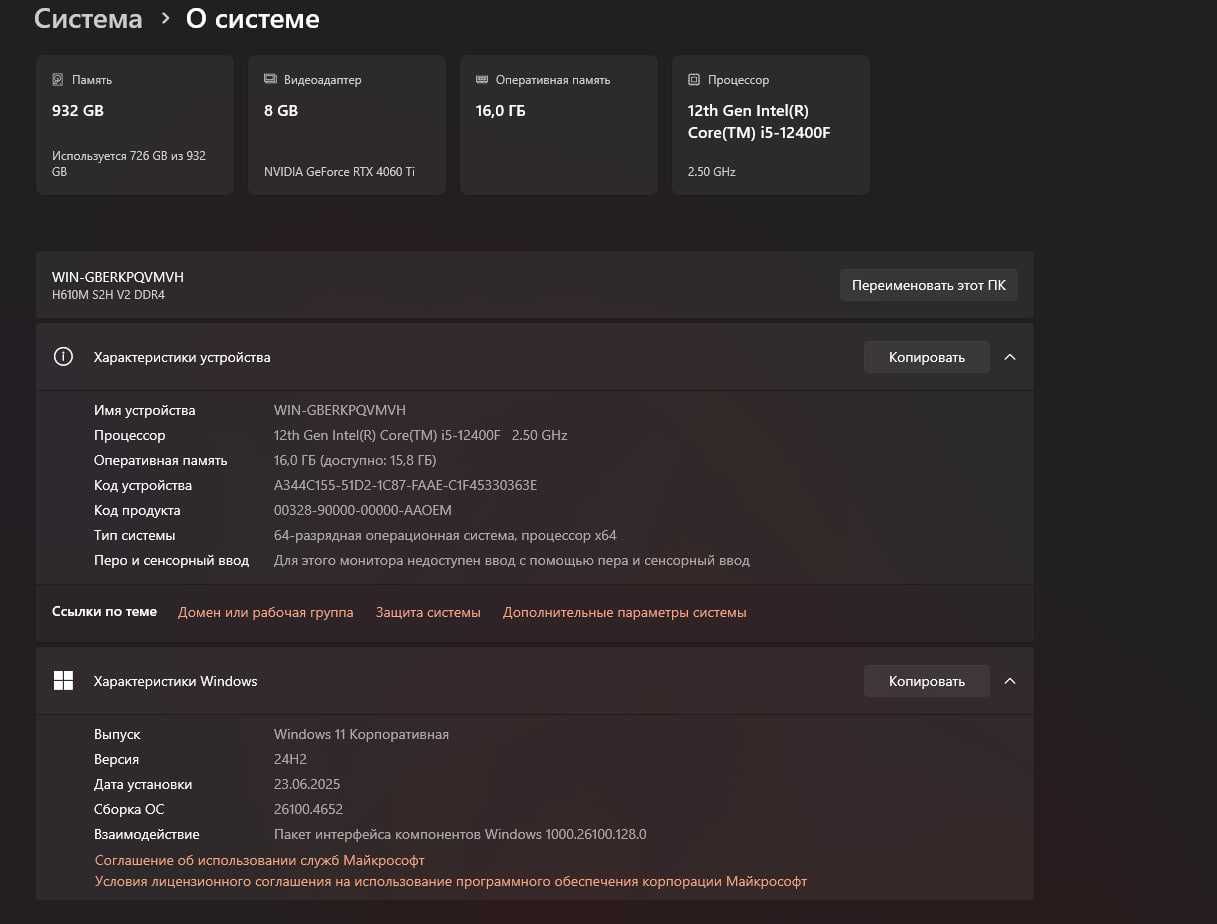The width and height of the screenshot is (1217, 924).
Task: Click the Пакет интерфейса компонентов Windows value
Action: (460, 834)
